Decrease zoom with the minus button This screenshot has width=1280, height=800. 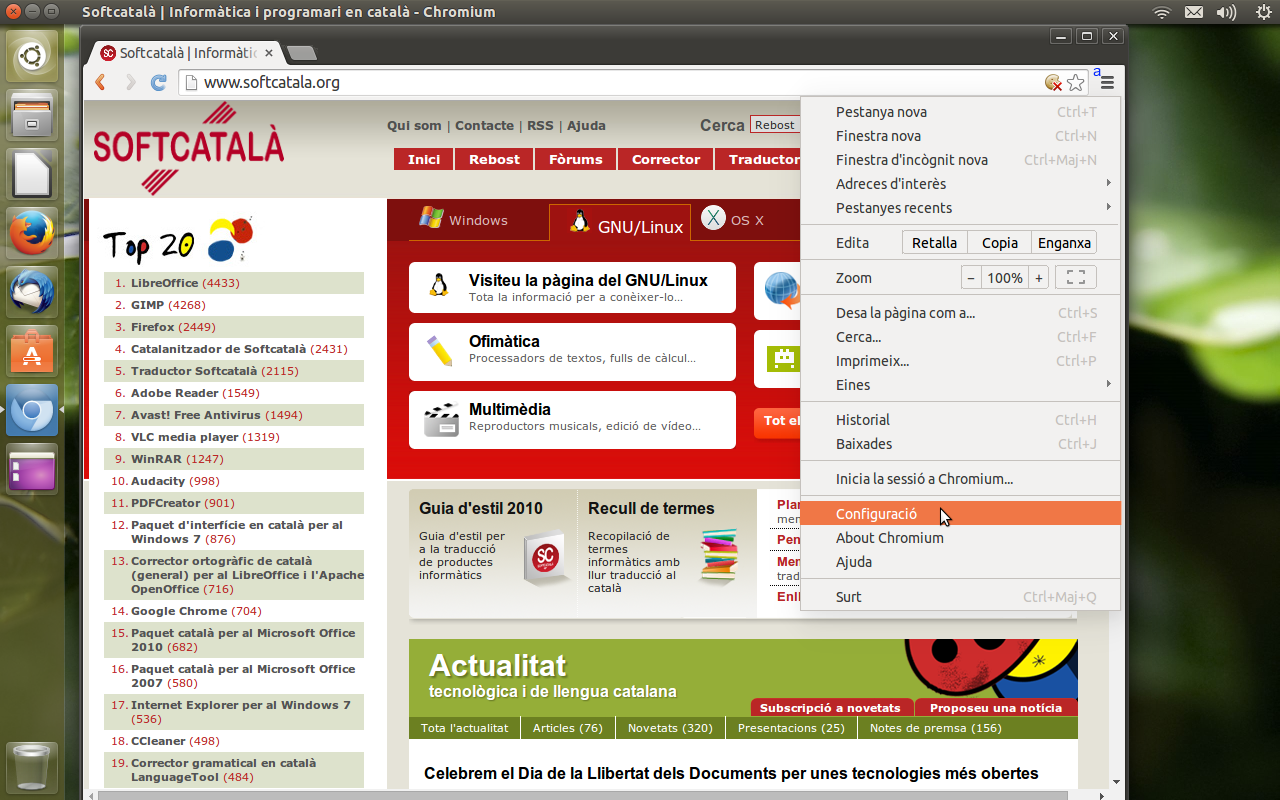tap(971, 278)
